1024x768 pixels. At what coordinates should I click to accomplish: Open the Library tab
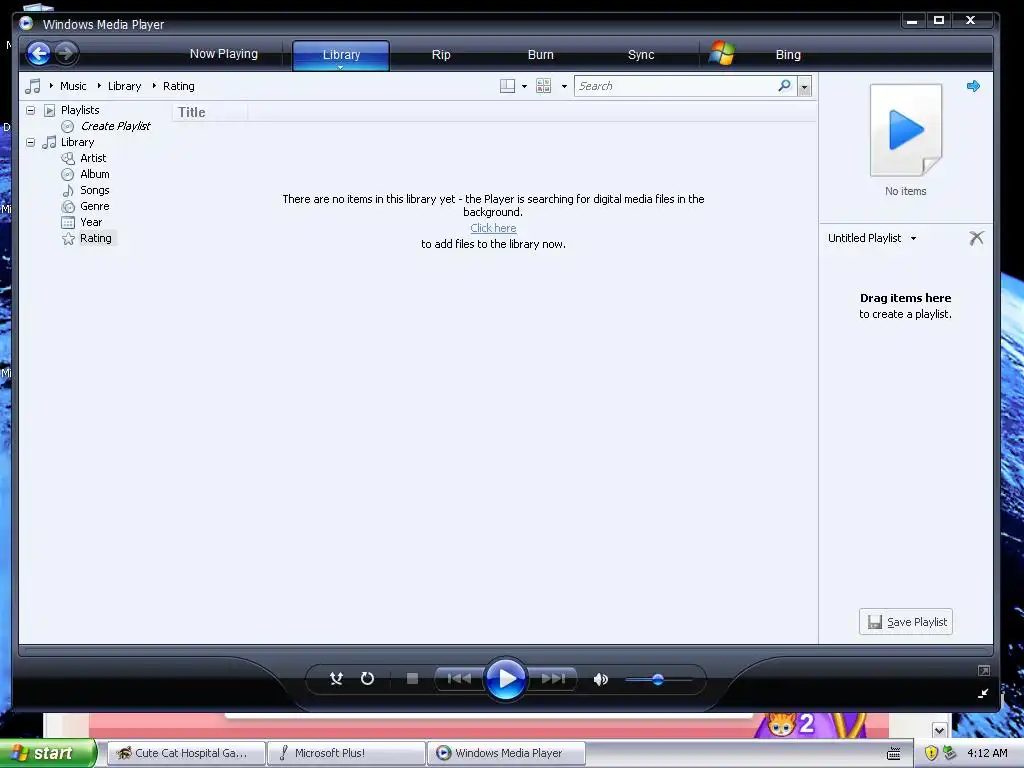341,55
